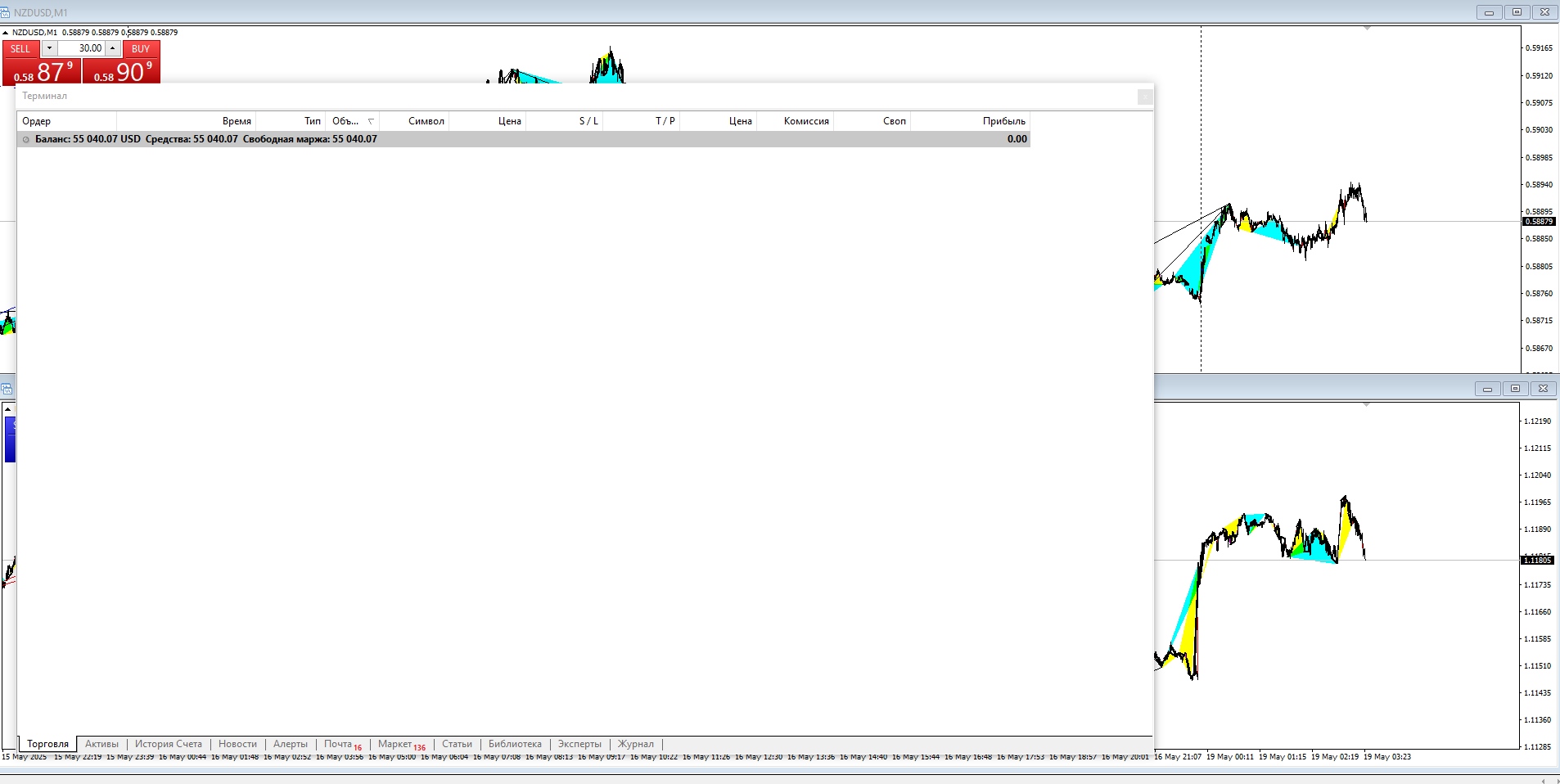Switch to the Новости tab
This screenshot has height=784, width=1560.
point(237,744)
